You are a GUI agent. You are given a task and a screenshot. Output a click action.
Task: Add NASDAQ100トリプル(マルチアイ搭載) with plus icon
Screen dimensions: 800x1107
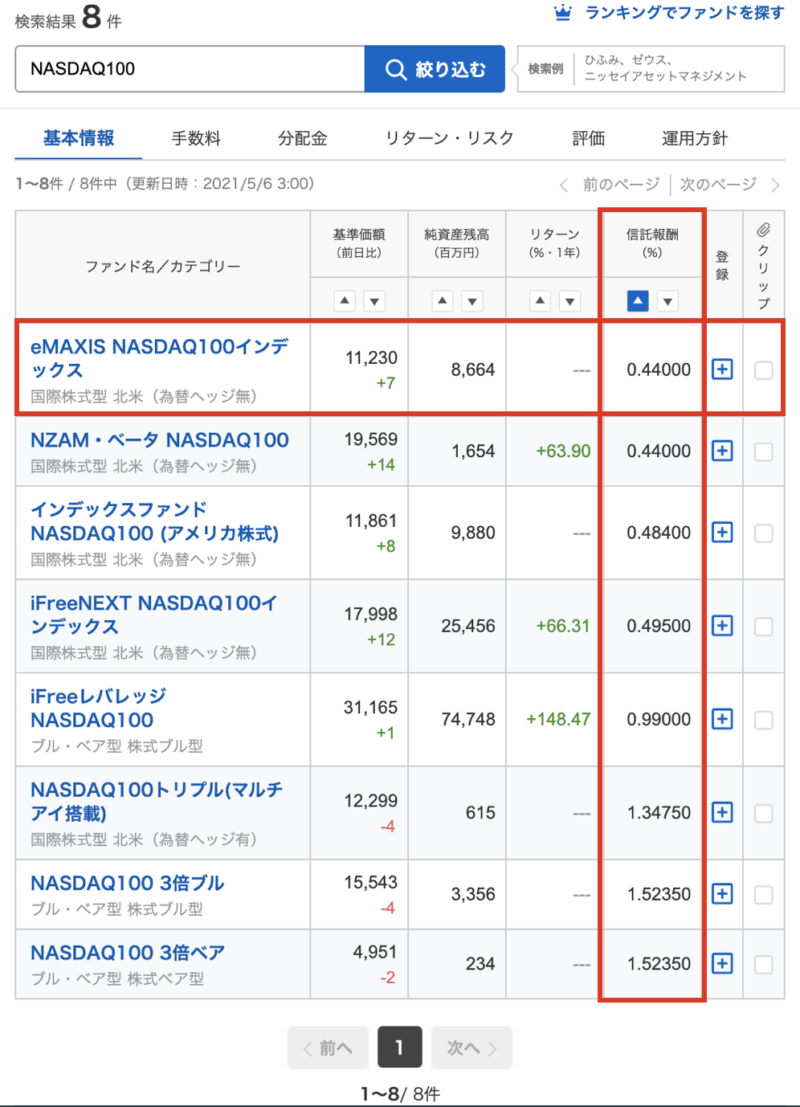pos(722,813)
